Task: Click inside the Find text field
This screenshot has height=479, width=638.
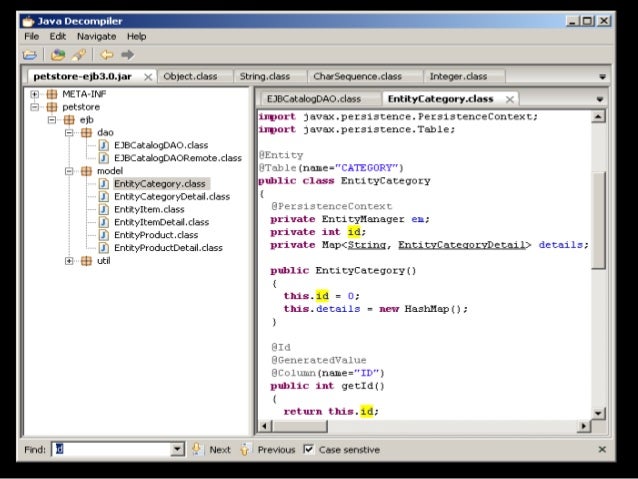Action: [112, 449]
